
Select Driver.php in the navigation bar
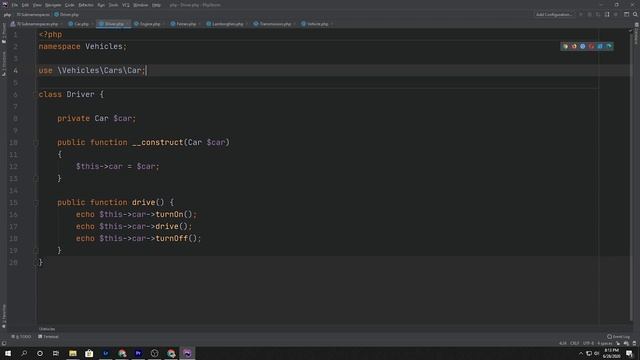67,15
